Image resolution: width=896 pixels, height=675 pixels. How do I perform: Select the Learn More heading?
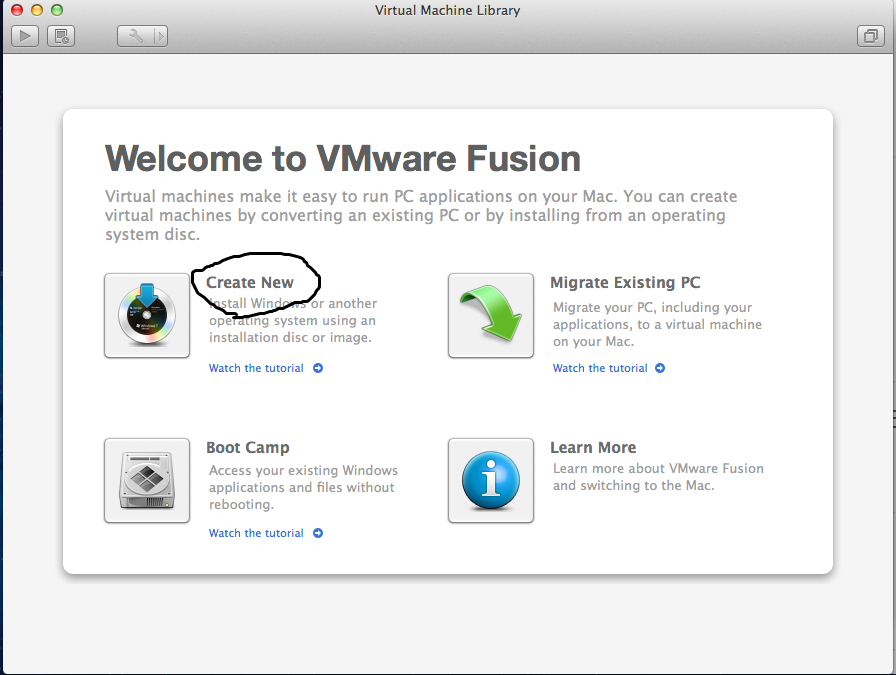[x=593, y=448]
